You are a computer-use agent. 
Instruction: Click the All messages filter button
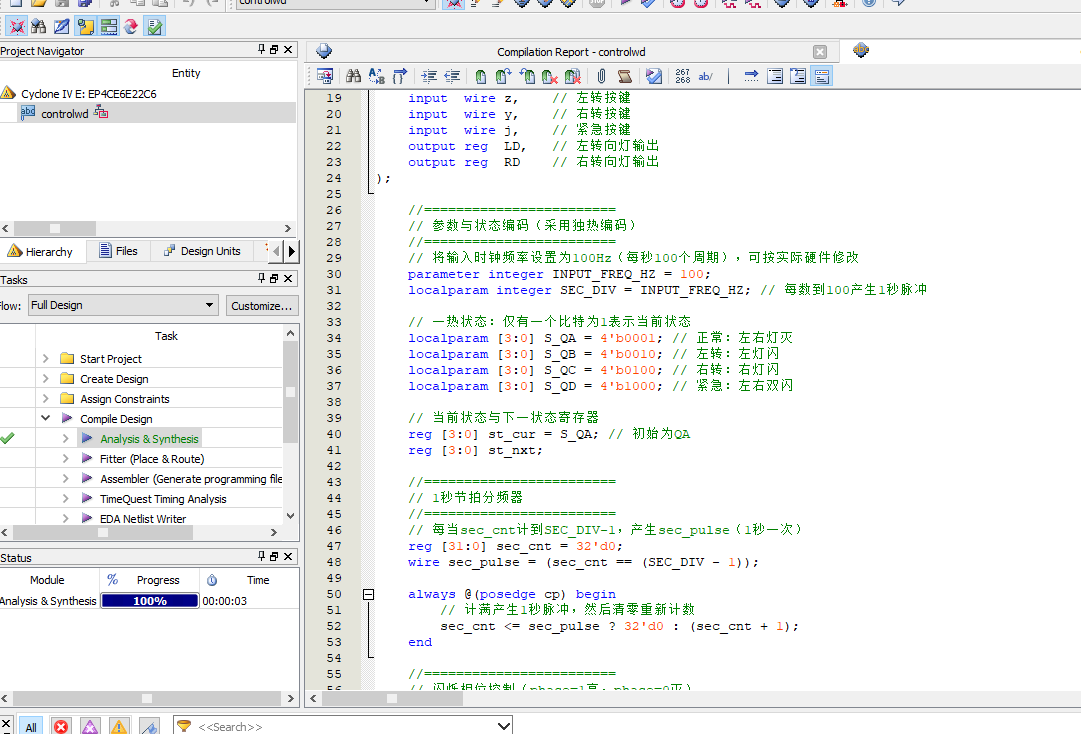[x=30, y=726]
